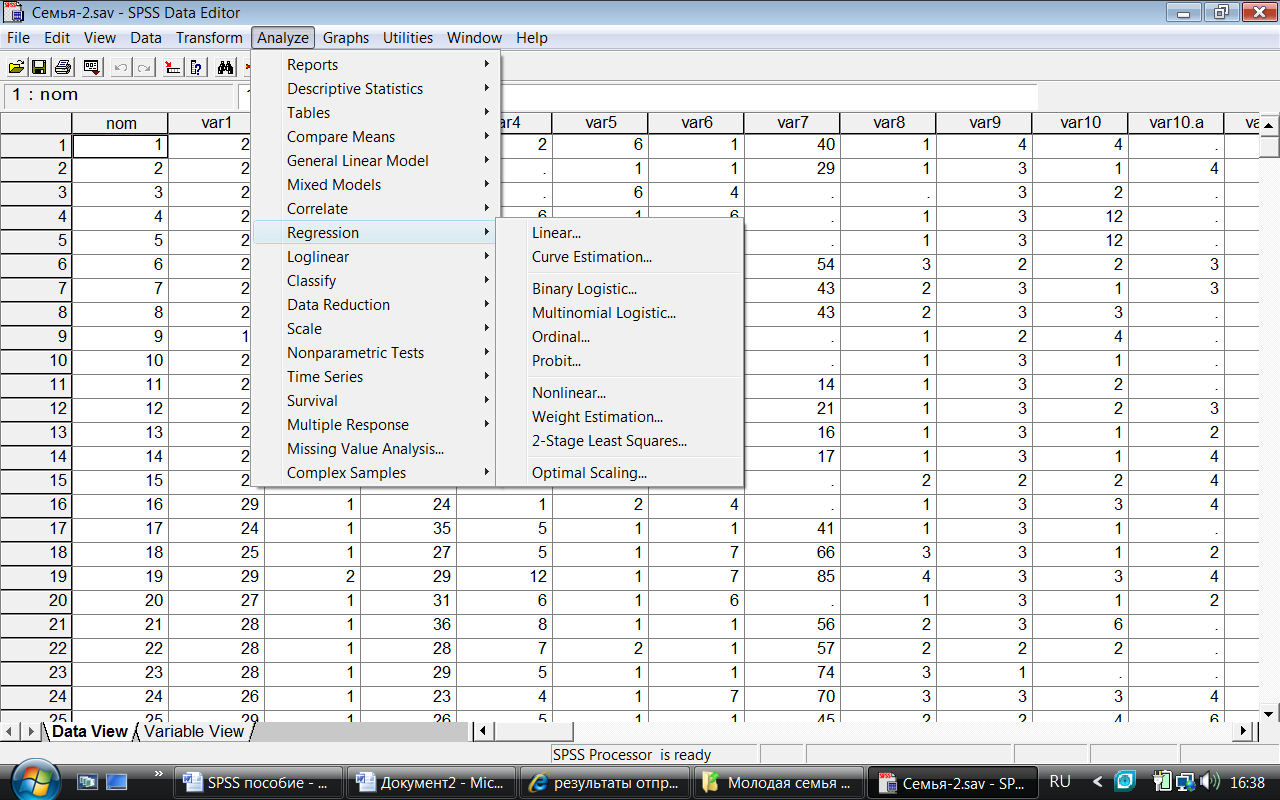Select Curve Estimation option
Image resolution: width=1280 pixels, height=800 pixels.
(620, 257)
